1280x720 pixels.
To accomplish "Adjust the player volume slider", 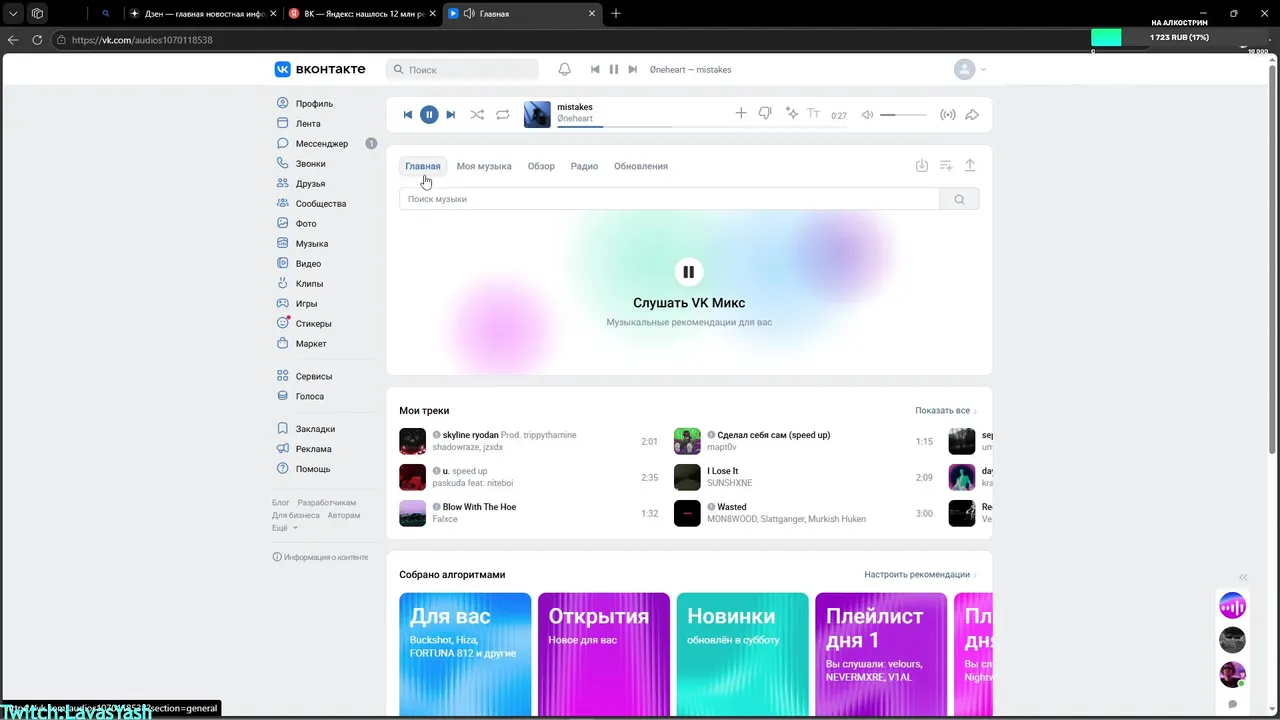I will click(x=903, y=115).
